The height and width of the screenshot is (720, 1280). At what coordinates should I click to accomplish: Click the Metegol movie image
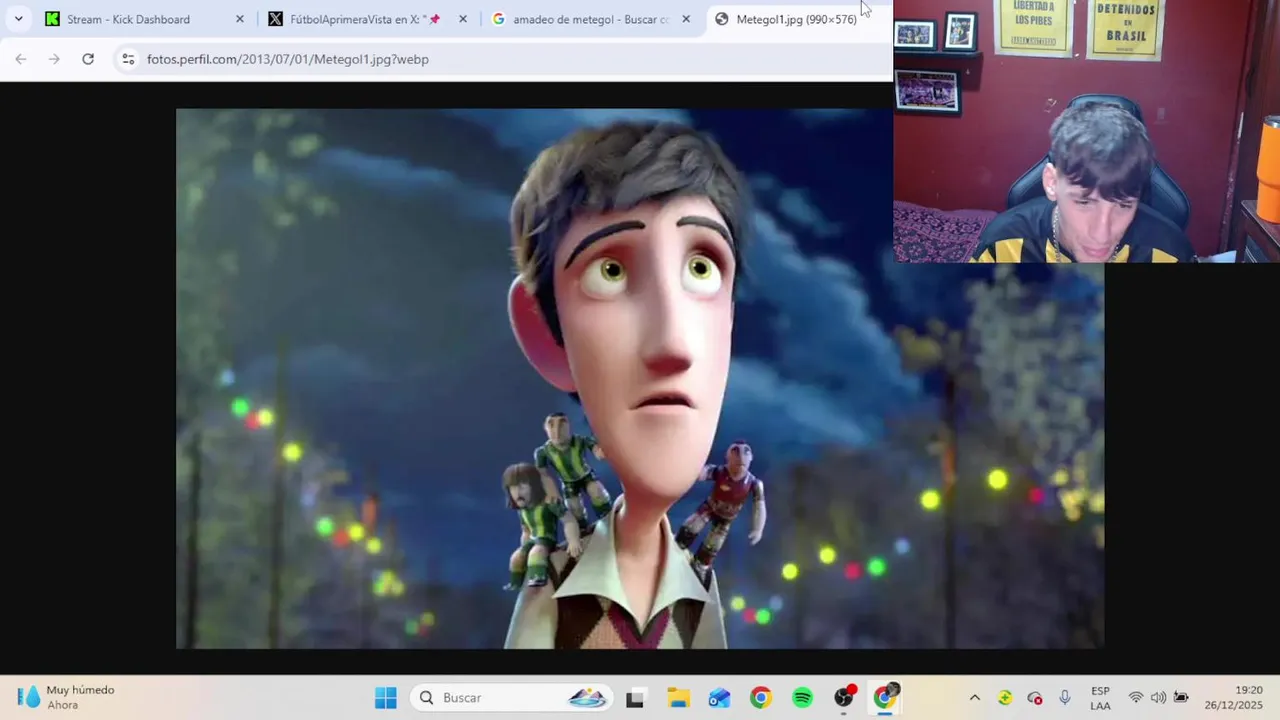[640, 378]
